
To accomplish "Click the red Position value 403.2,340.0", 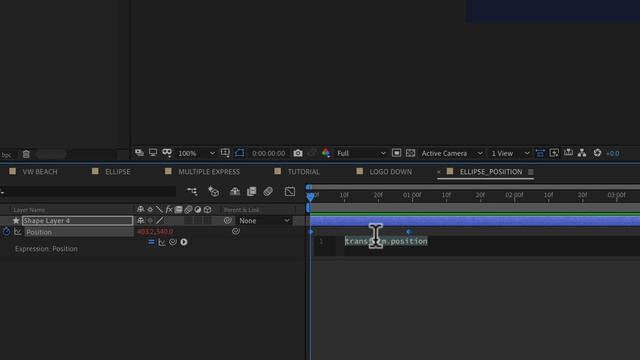I will point(155,232).
